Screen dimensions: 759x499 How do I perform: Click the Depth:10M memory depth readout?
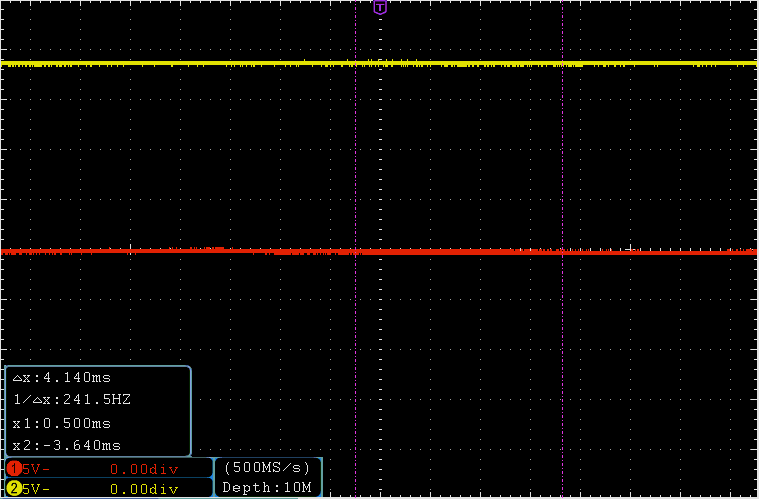tap(267, 487)
